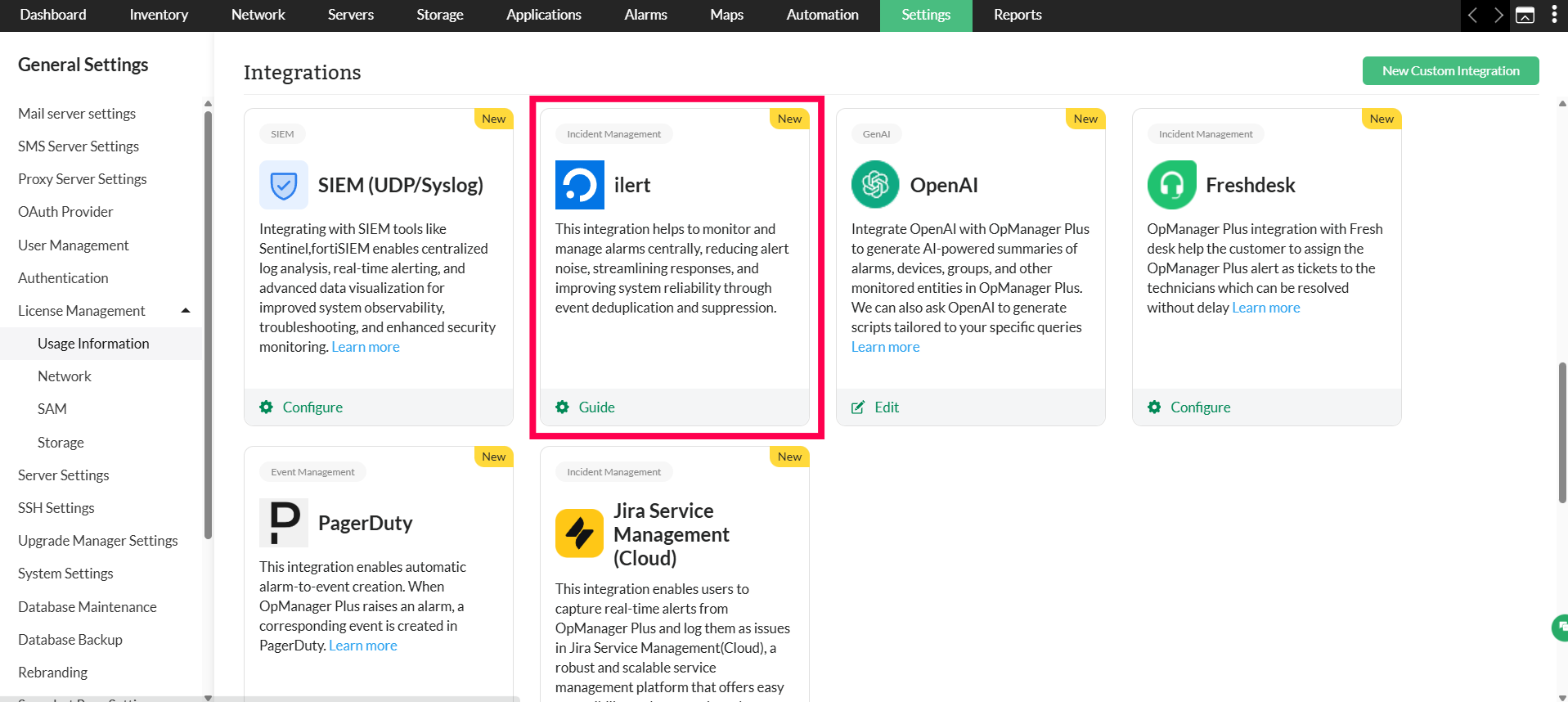Click New Custom Integration button

[1451, 70]
